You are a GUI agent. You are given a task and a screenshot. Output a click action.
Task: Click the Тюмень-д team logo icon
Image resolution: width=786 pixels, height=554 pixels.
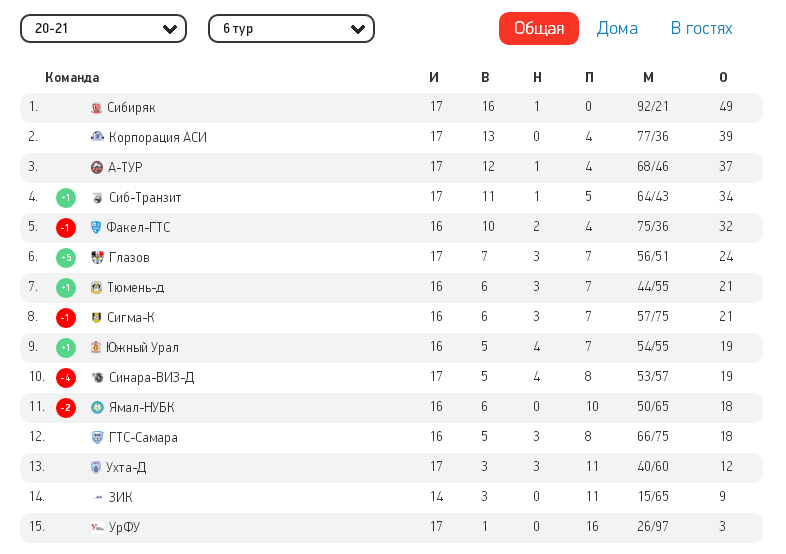(97, 288)
